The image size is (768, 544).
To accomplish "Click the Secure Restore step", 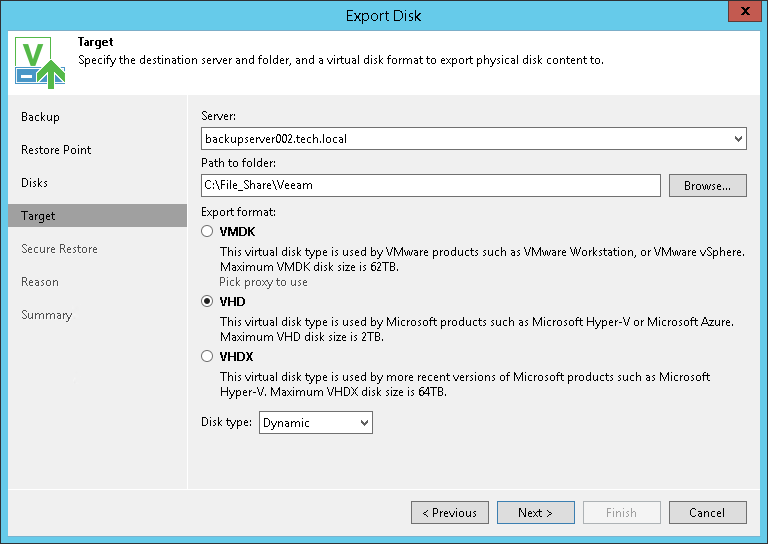I will click(x=59, y=249).
